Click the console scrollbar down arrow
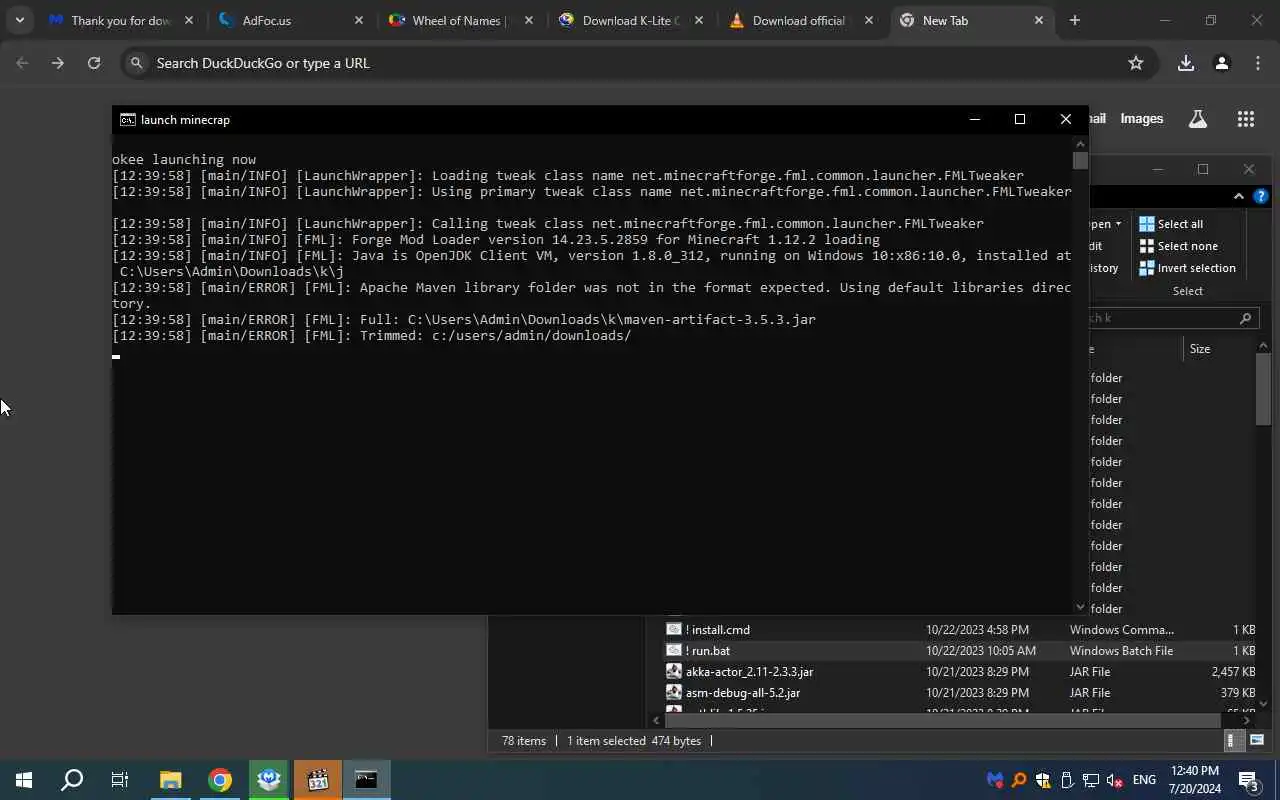Screen dimensions: 1280x800 [1080, 607]
